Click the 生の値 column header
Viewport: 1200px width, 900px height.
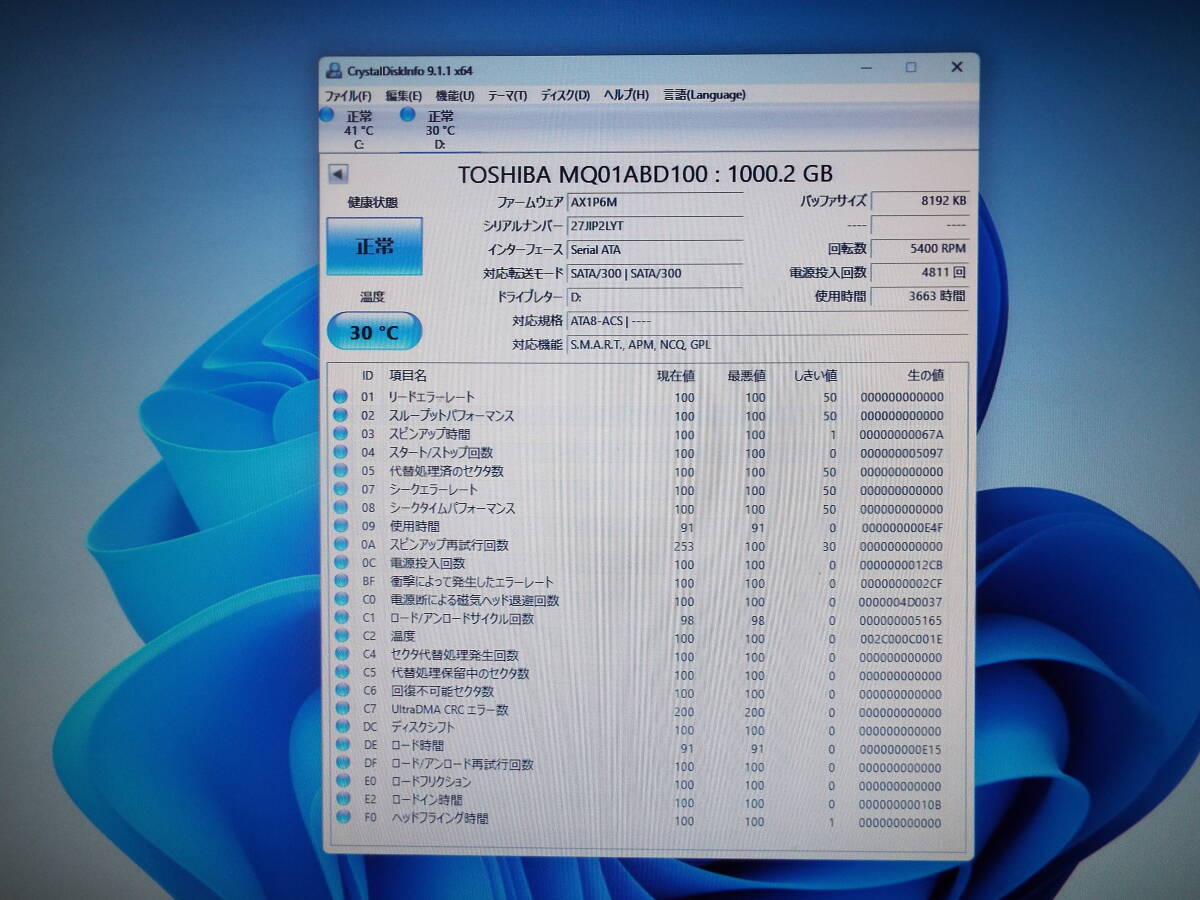click(x=924, y=375)
